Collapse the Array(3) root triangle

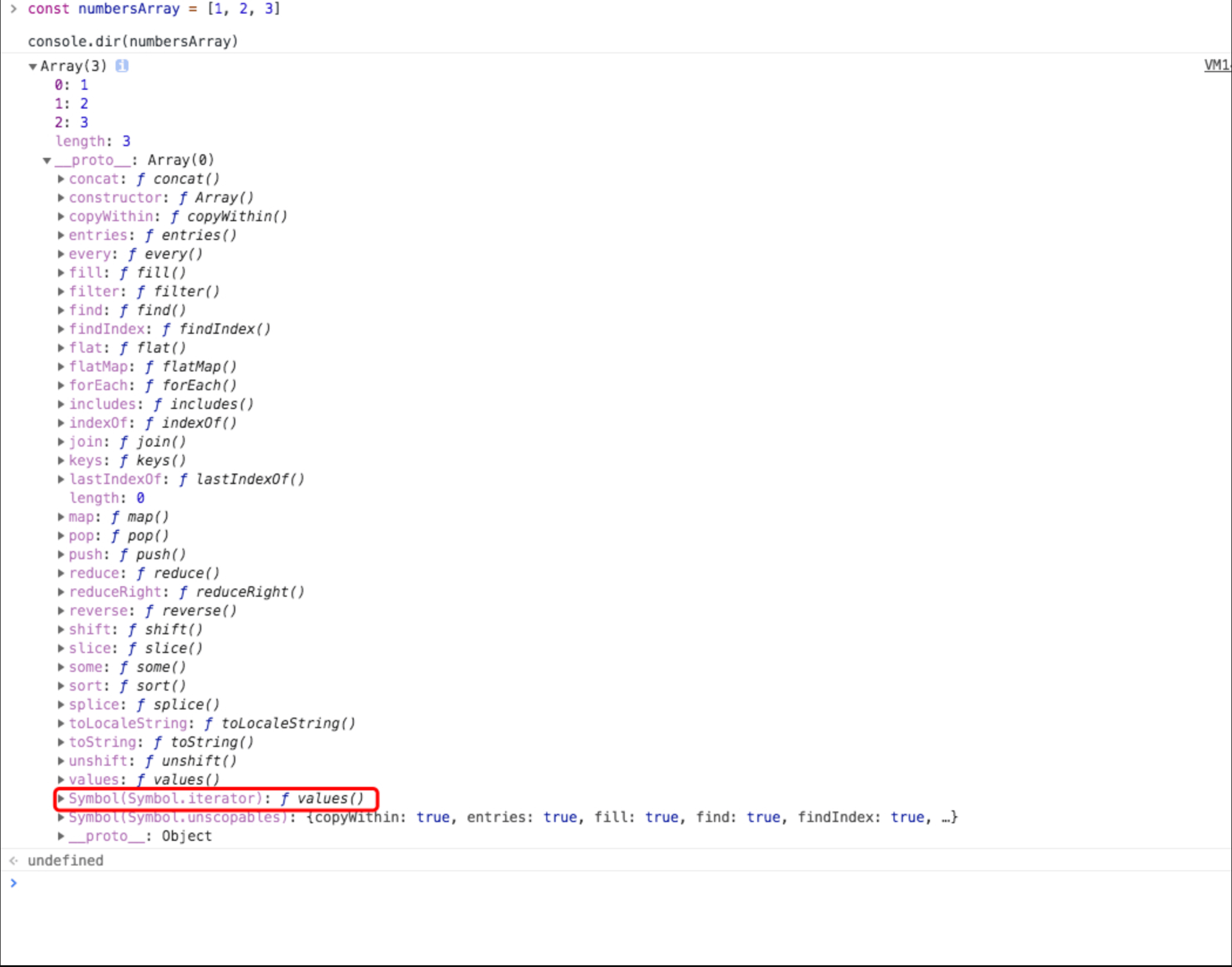[33, 66]
